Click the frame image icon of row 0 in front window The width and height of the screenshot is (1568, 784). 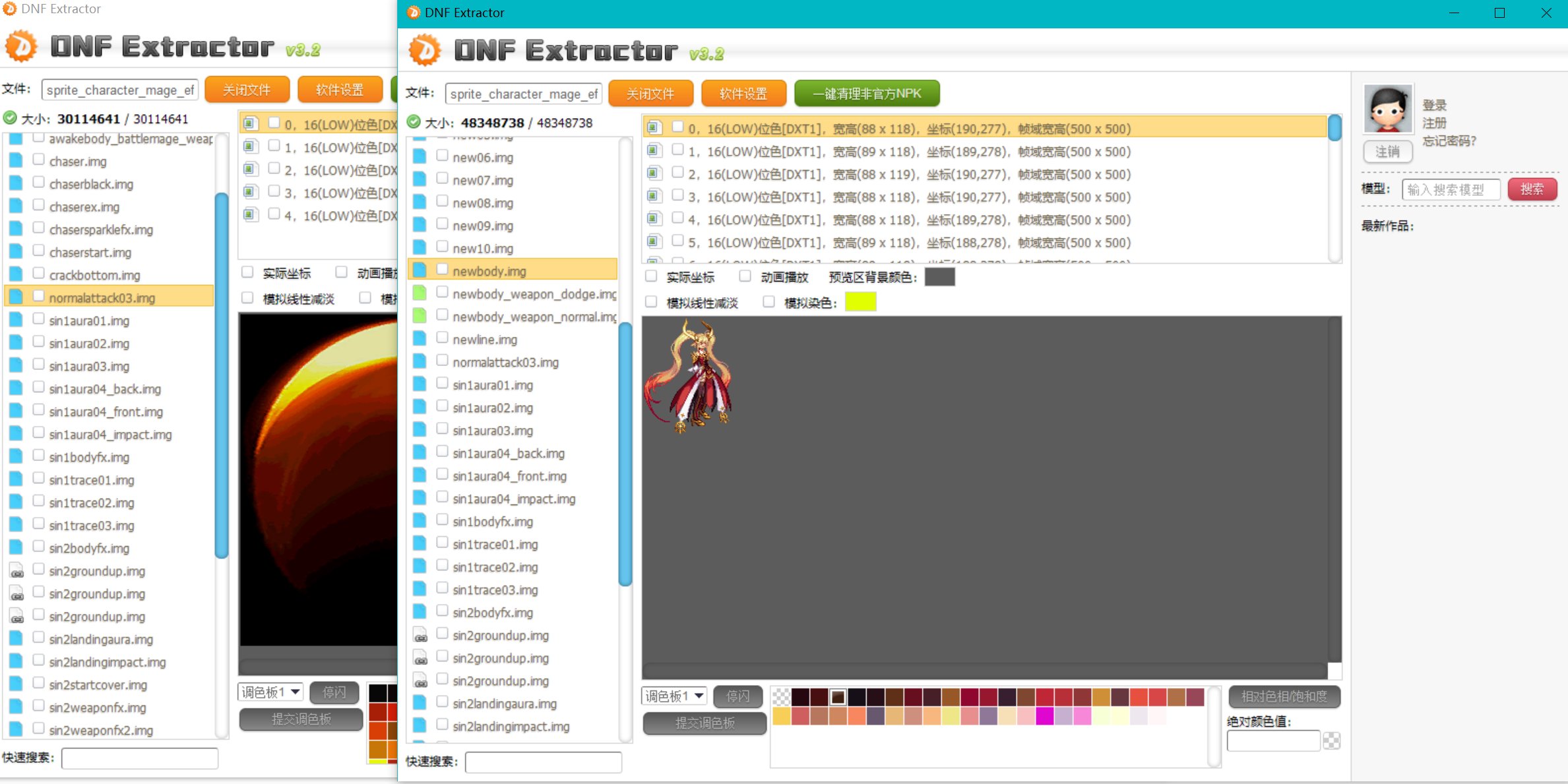653,127
